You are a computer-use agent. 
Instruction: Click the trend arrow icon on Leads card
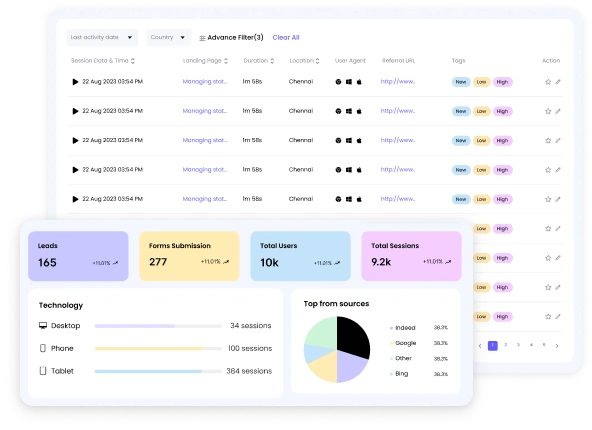(116, 263)
